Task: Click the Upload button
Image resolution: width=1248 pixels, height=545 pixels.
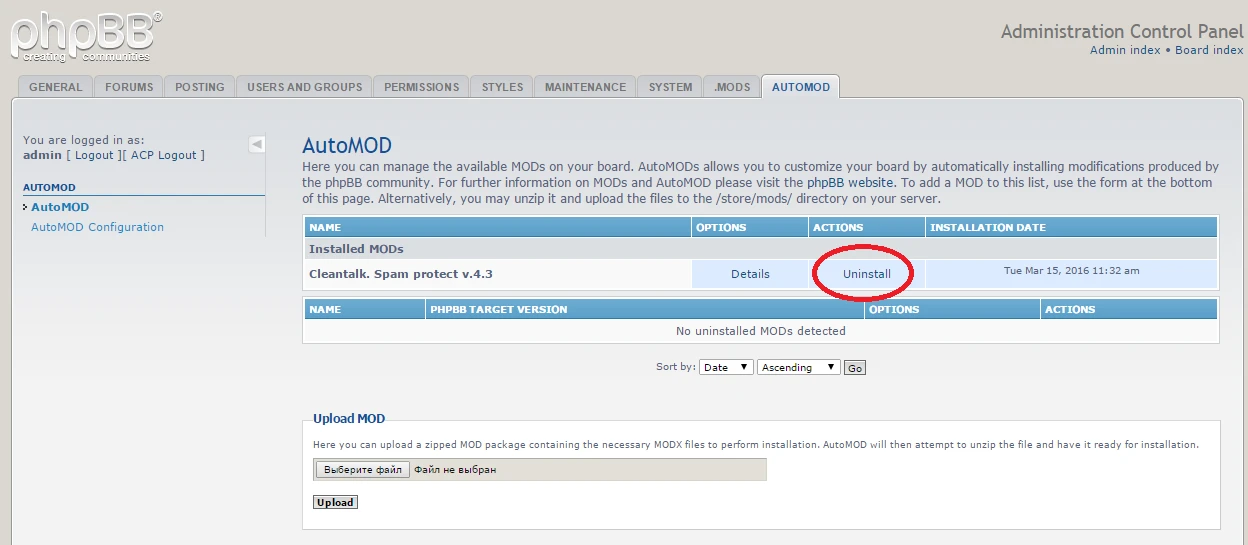Action: point(335,502)
